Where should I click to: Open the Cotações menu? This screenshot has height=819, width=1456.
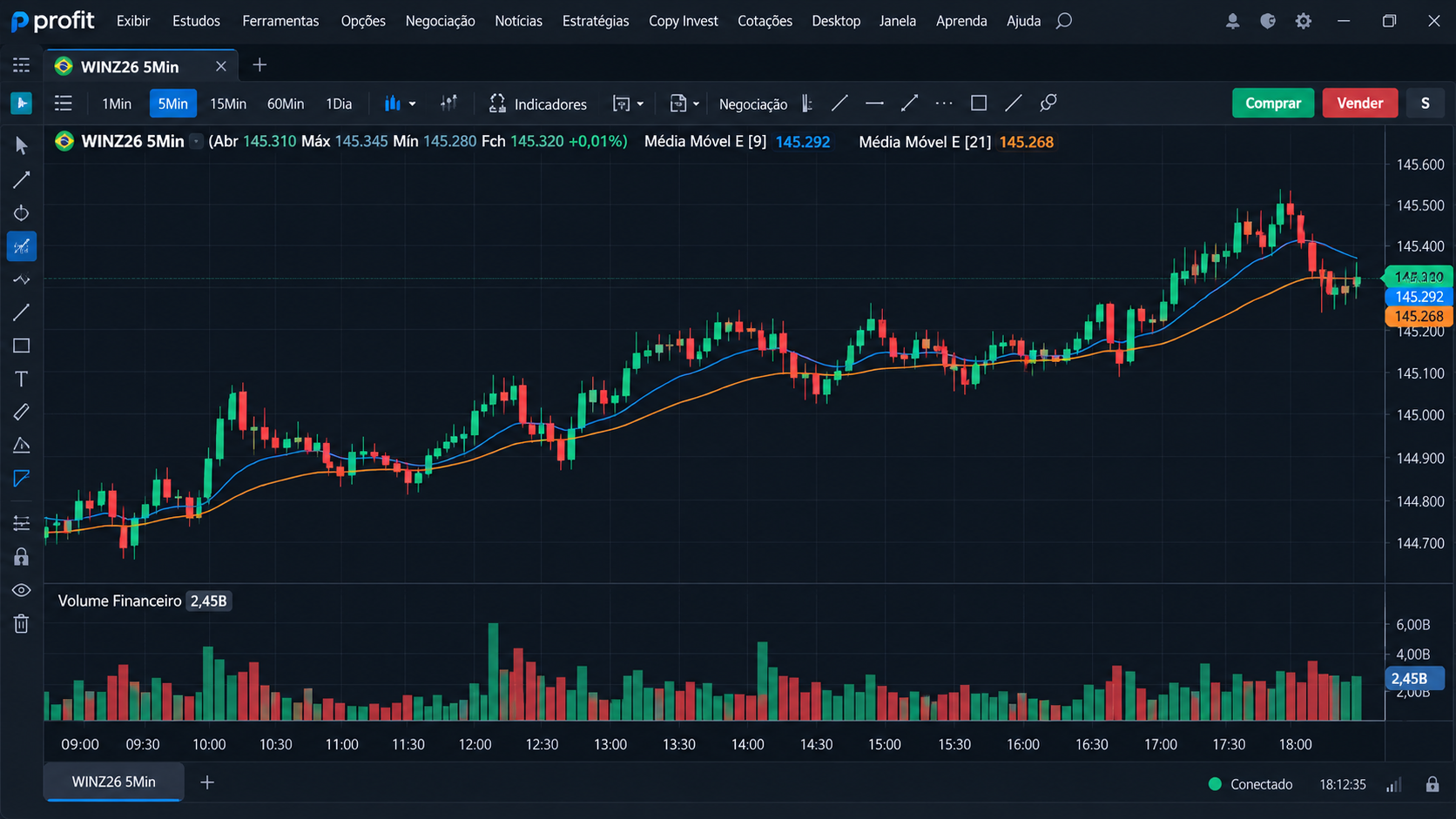coord(765,21)
